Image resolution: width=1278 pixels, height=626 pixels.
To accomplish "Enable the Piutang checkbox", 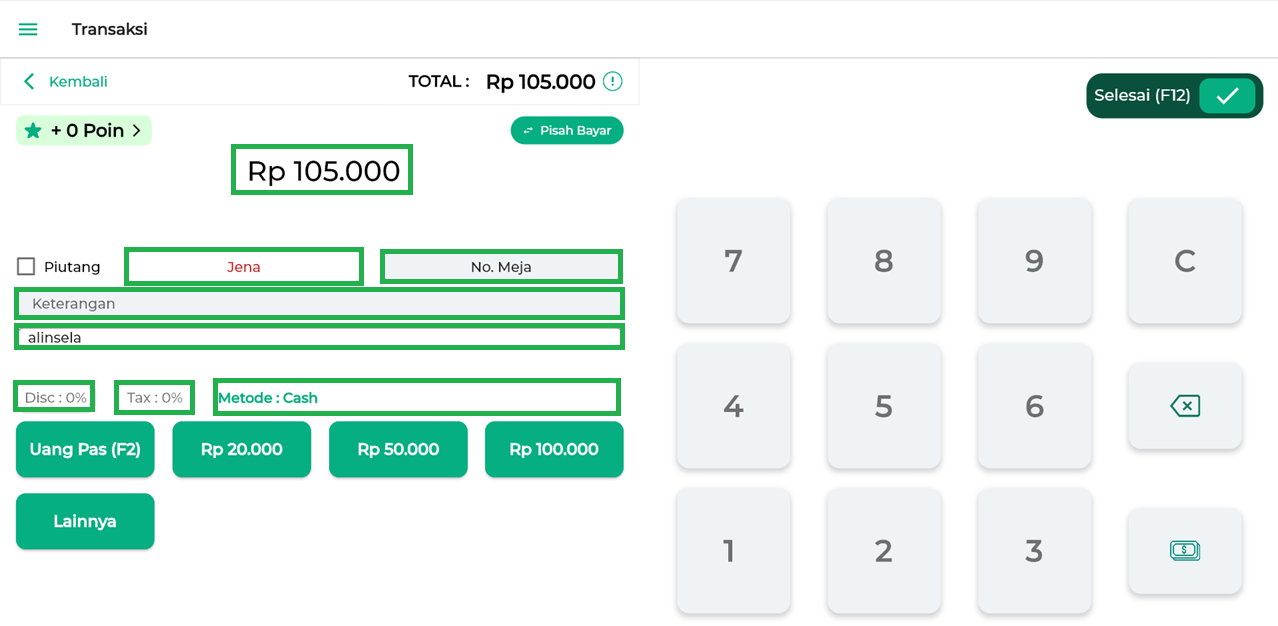I will 26,267.
